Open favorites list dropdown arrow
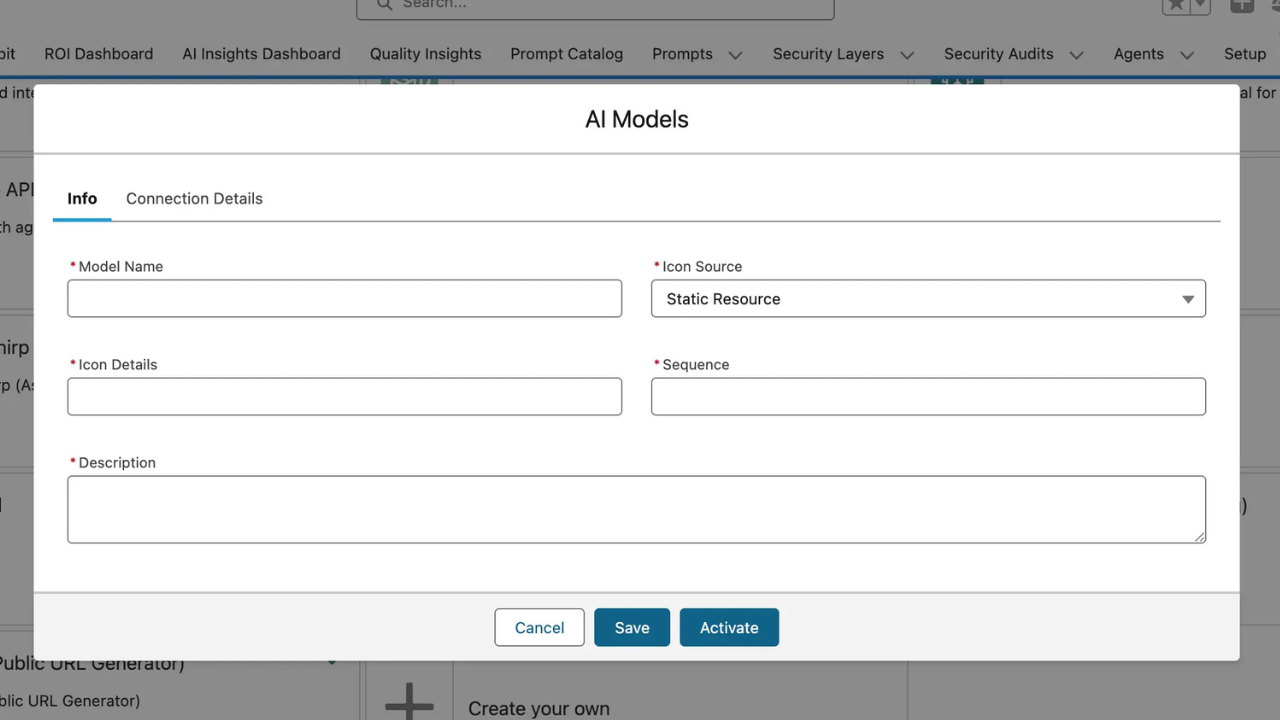 (x=1201, y=6)
